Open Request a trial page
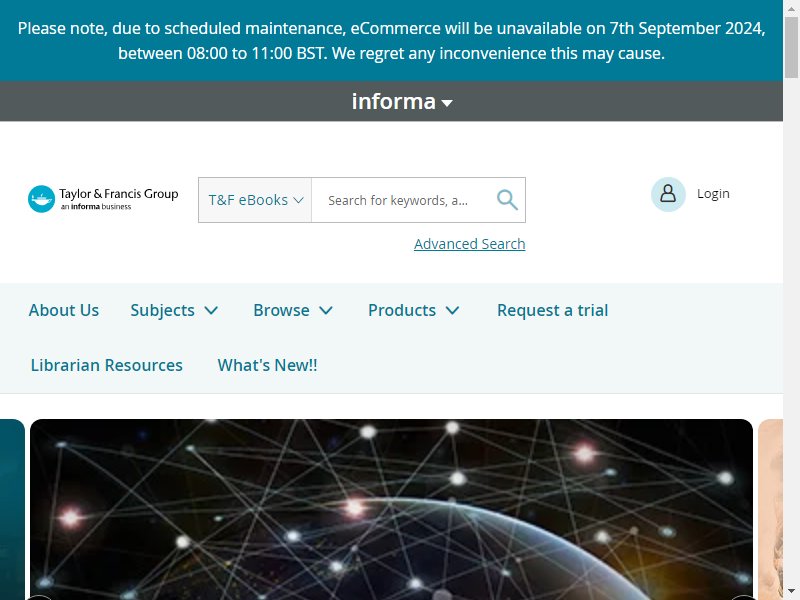The width and height of the screenshot is (800, 600). (553, 310)
